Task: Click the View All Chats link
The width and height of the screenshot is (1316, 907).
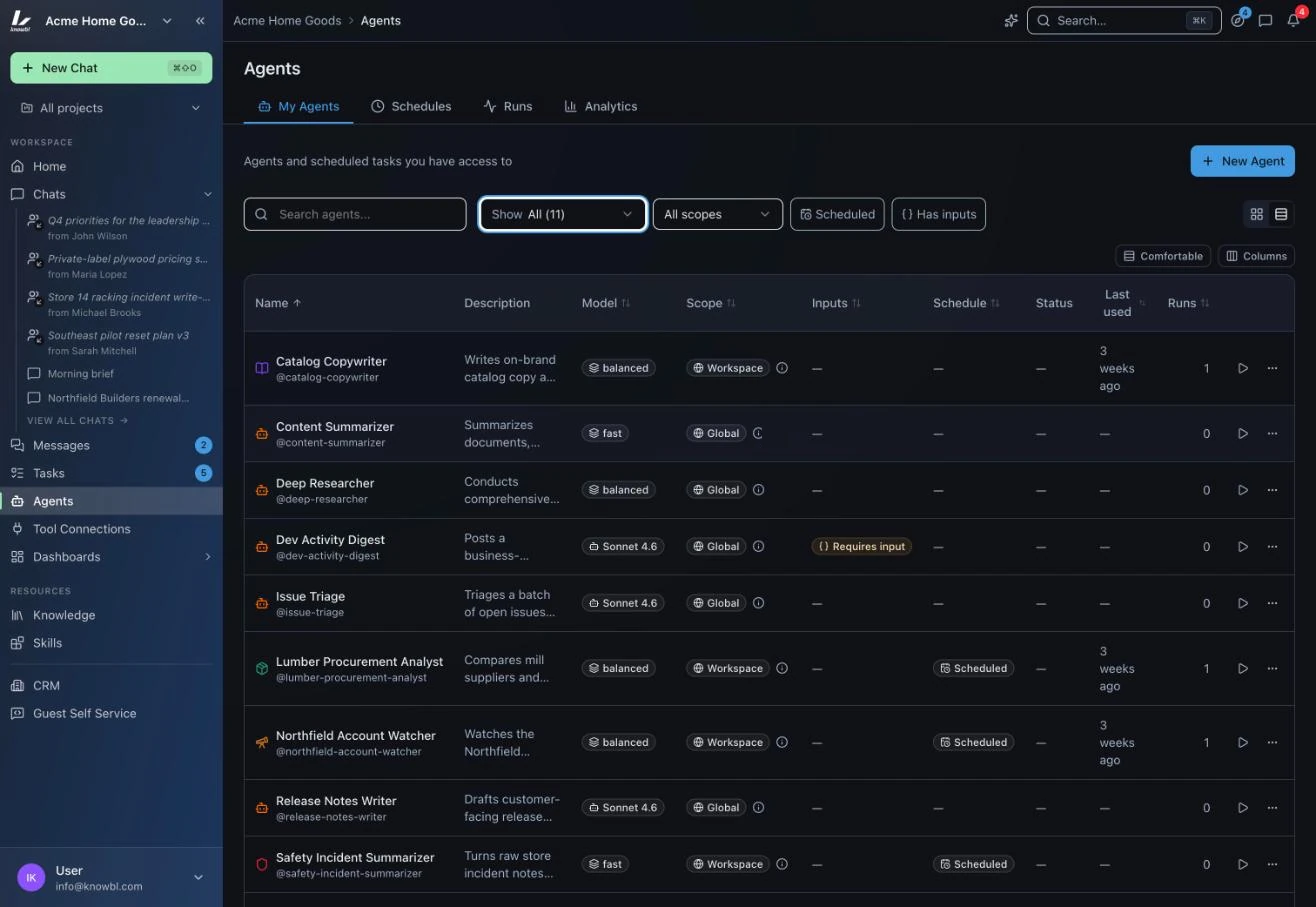Action: coord(78,420)
